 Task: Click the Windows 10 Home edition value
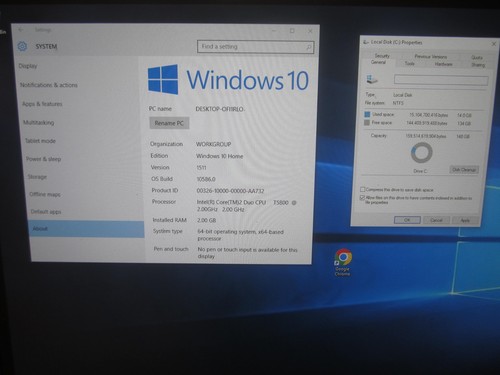point(220,156)
